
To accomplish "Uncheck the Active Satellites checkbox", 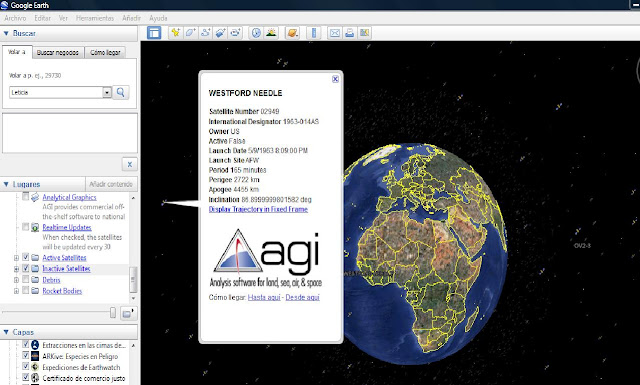I will [25, 257].
